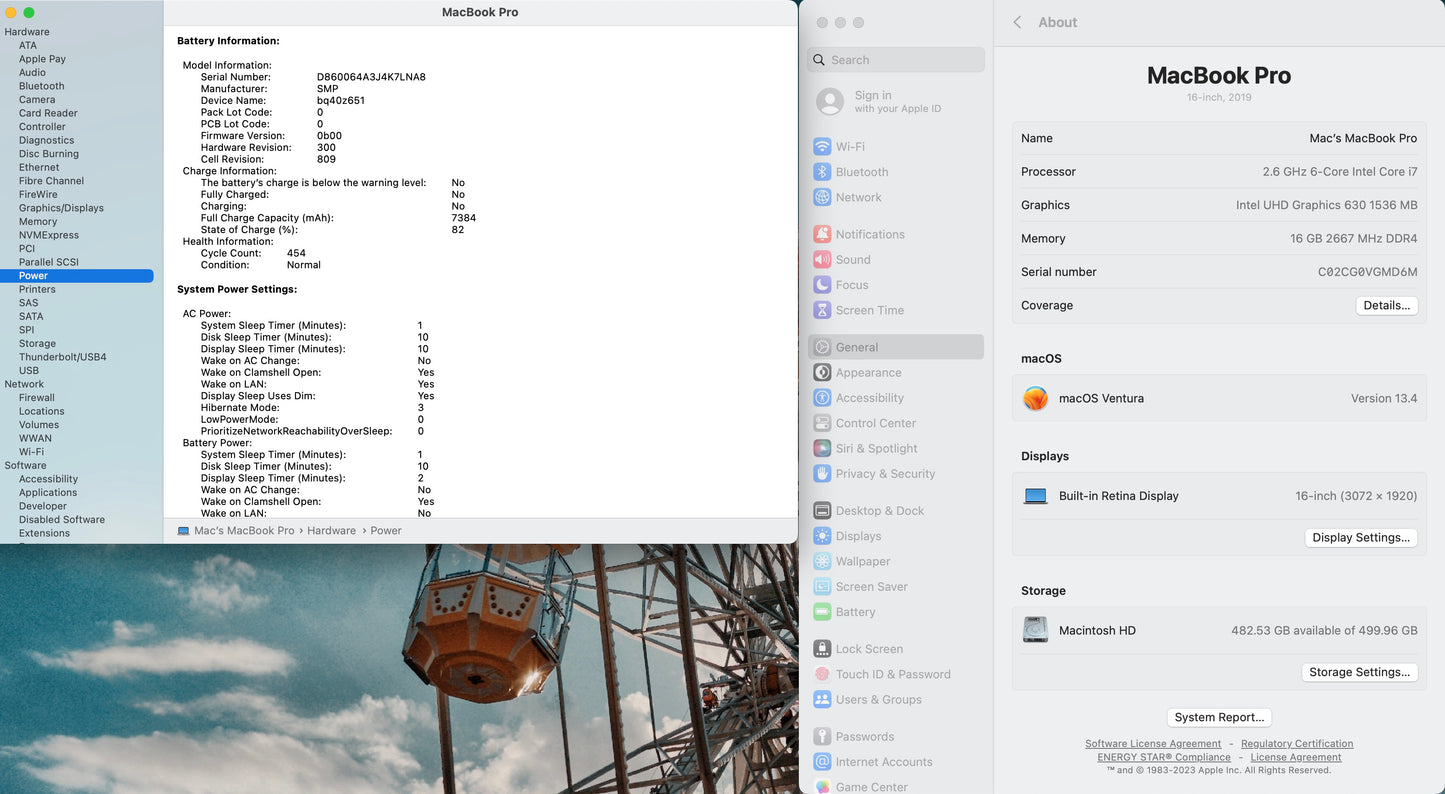
Task: Click the Macintosh HD drive icon
Action: point(1035,630)
